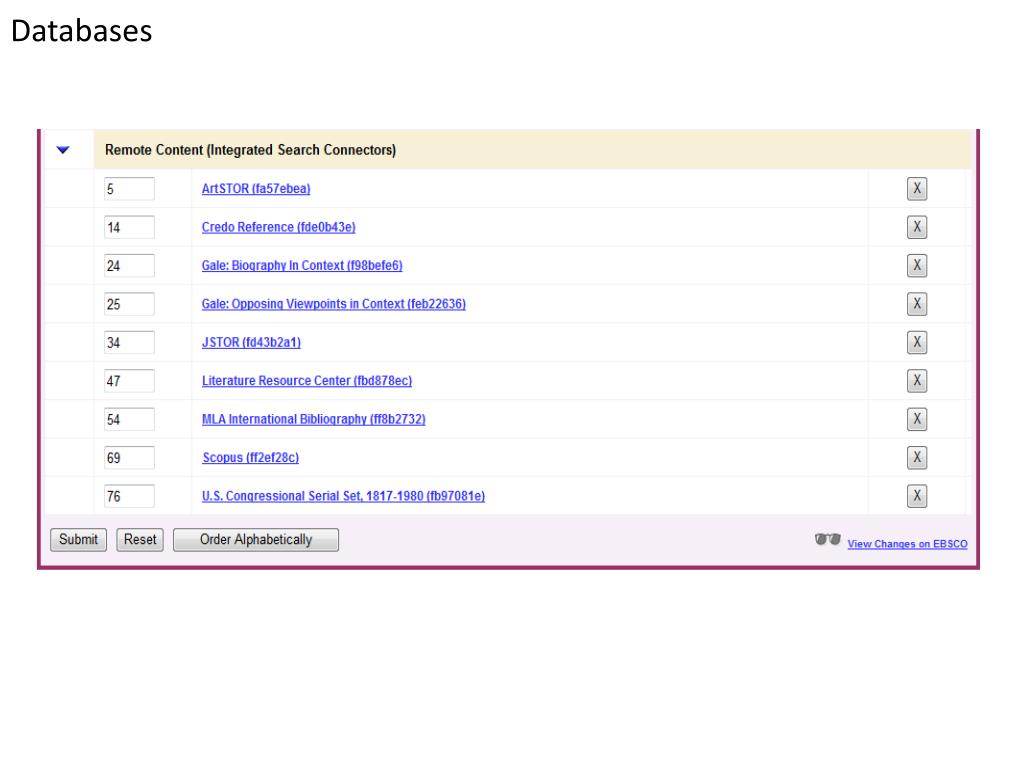Remove U.S. Congressional Serial Set X button
The image size is (1024, 768).
coord(917,496)
